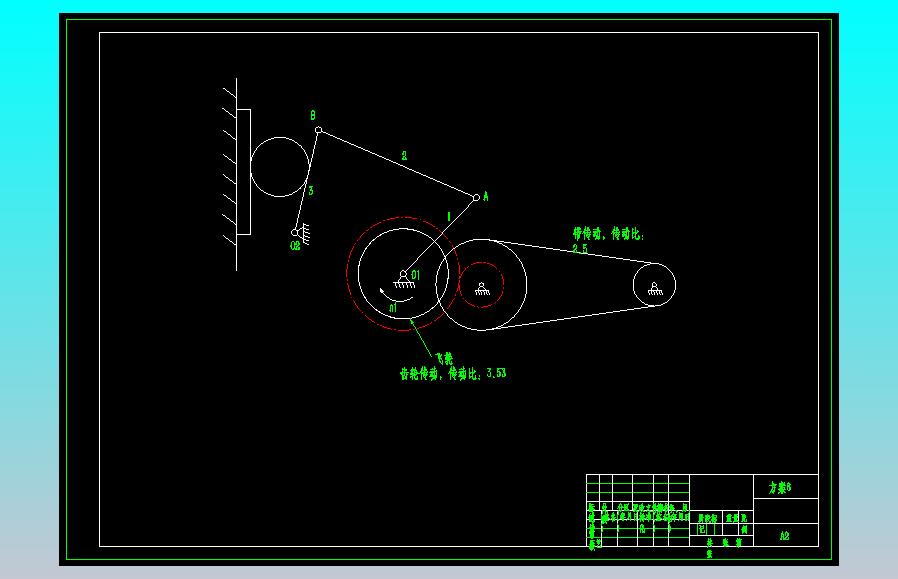Image resolution: width=898 pixels, height=579 pixels.
Task: Pick the small hinge circle at joint B
Action: pyautogui.click(x=318, y=130)
